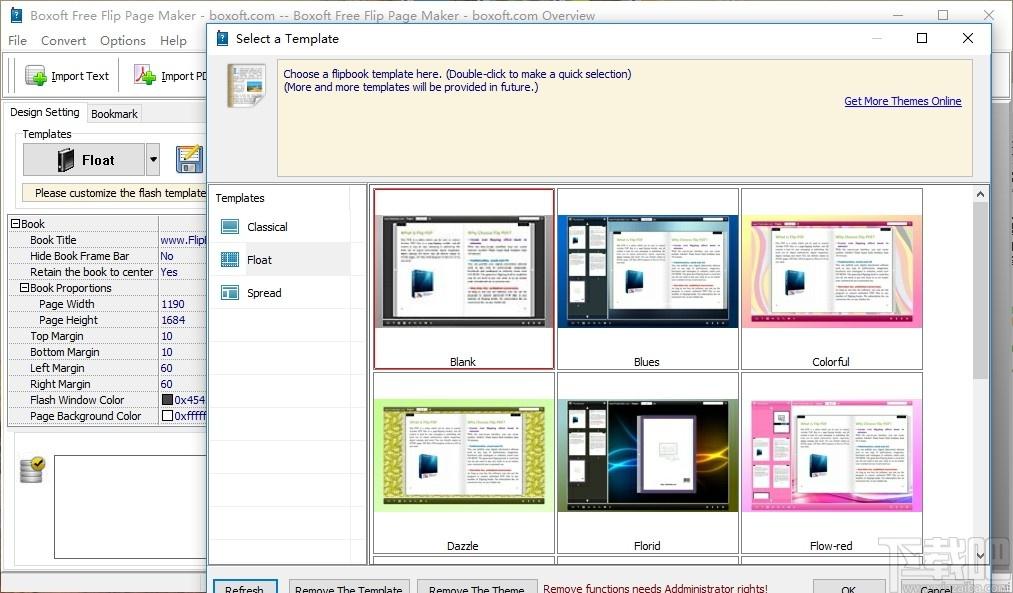This screenshot has width=1013, height=593.
Task: Click the Refresh button
Action: 245,587
